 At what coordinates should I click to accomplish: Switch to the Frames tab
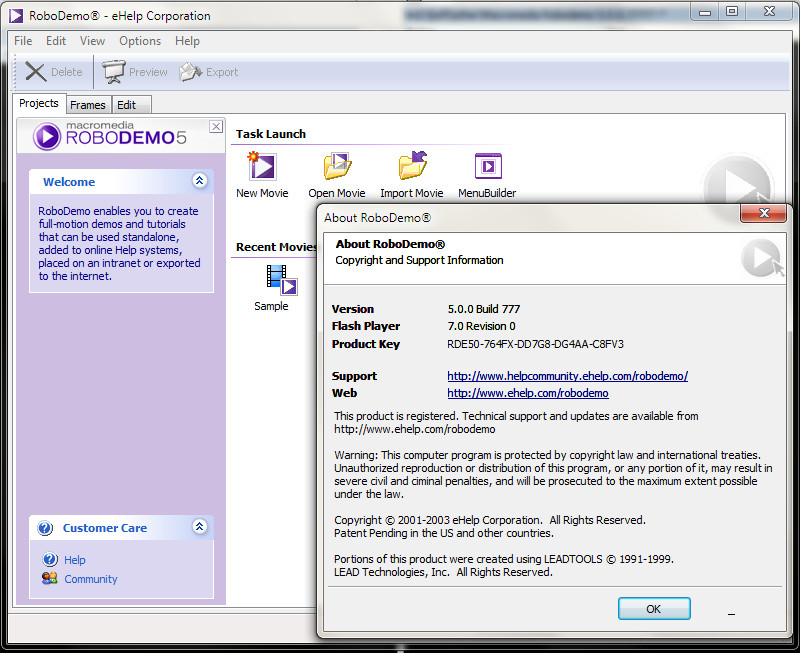[x=88, y=105]
